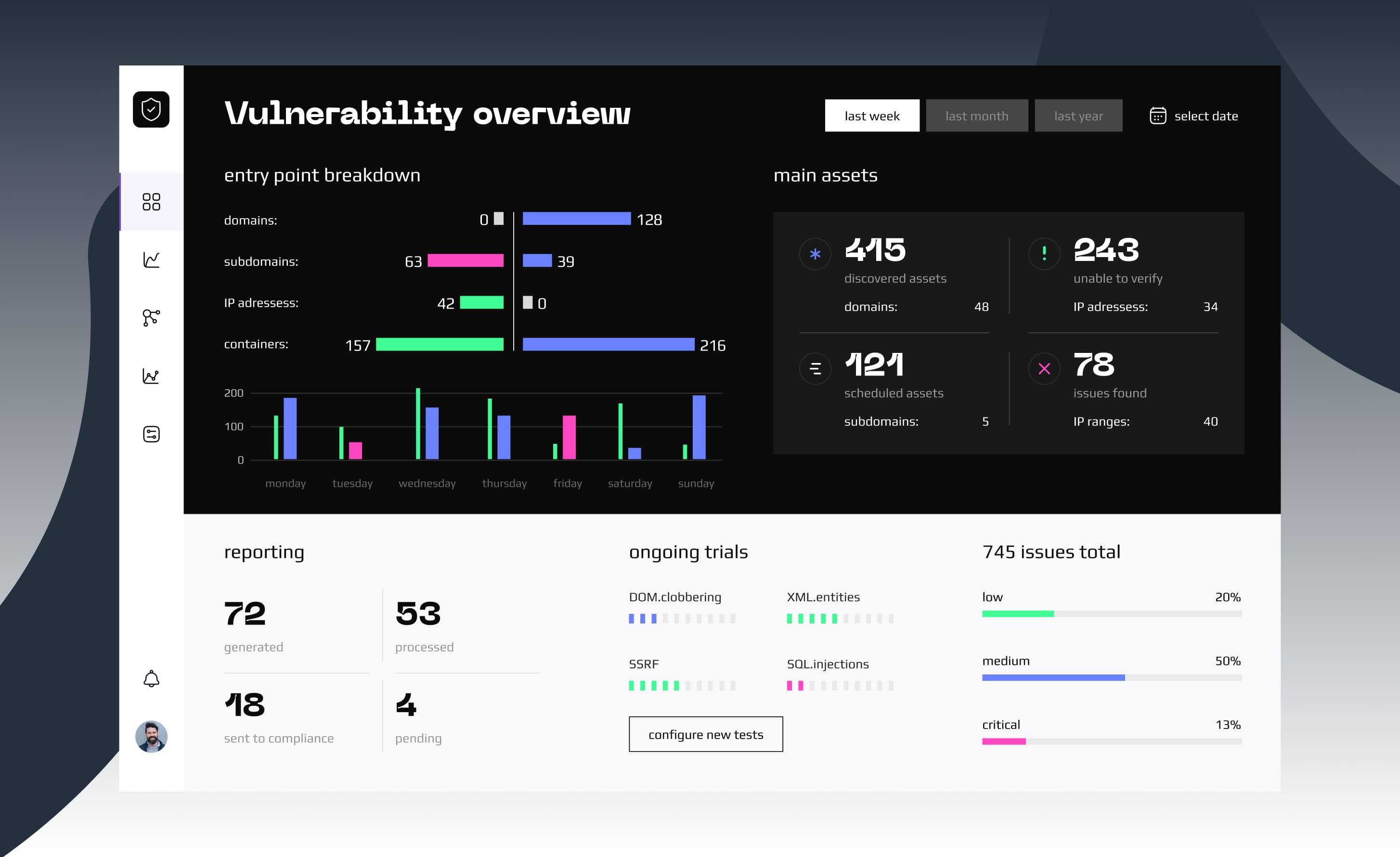Select the last week tab
The image size is (1400, 857).
click(871, 116)
